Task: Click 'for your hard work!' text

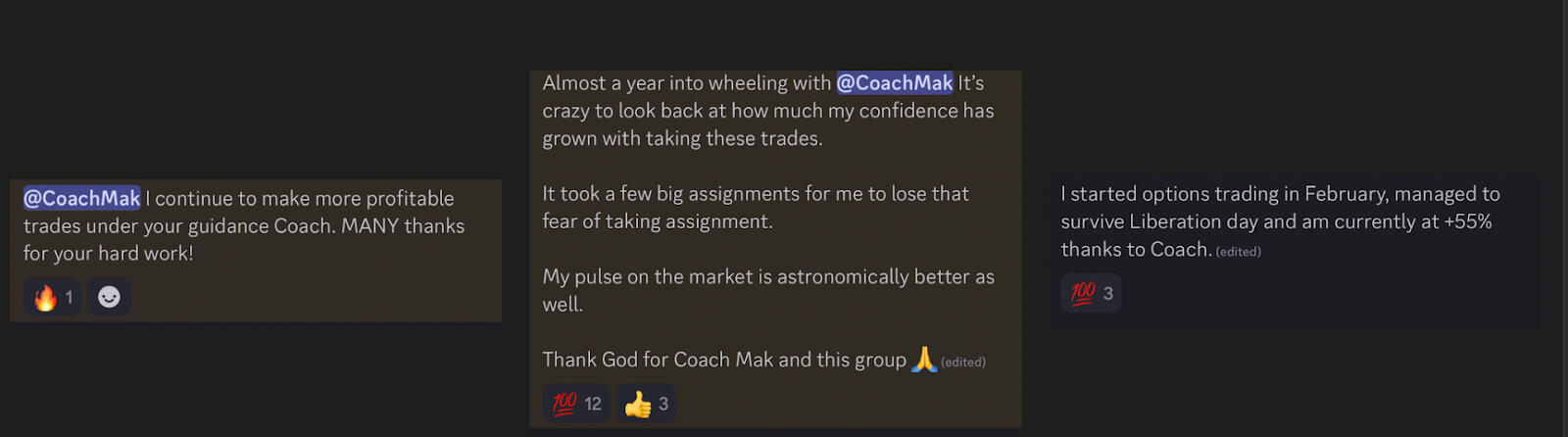Action: click(108, 253)
